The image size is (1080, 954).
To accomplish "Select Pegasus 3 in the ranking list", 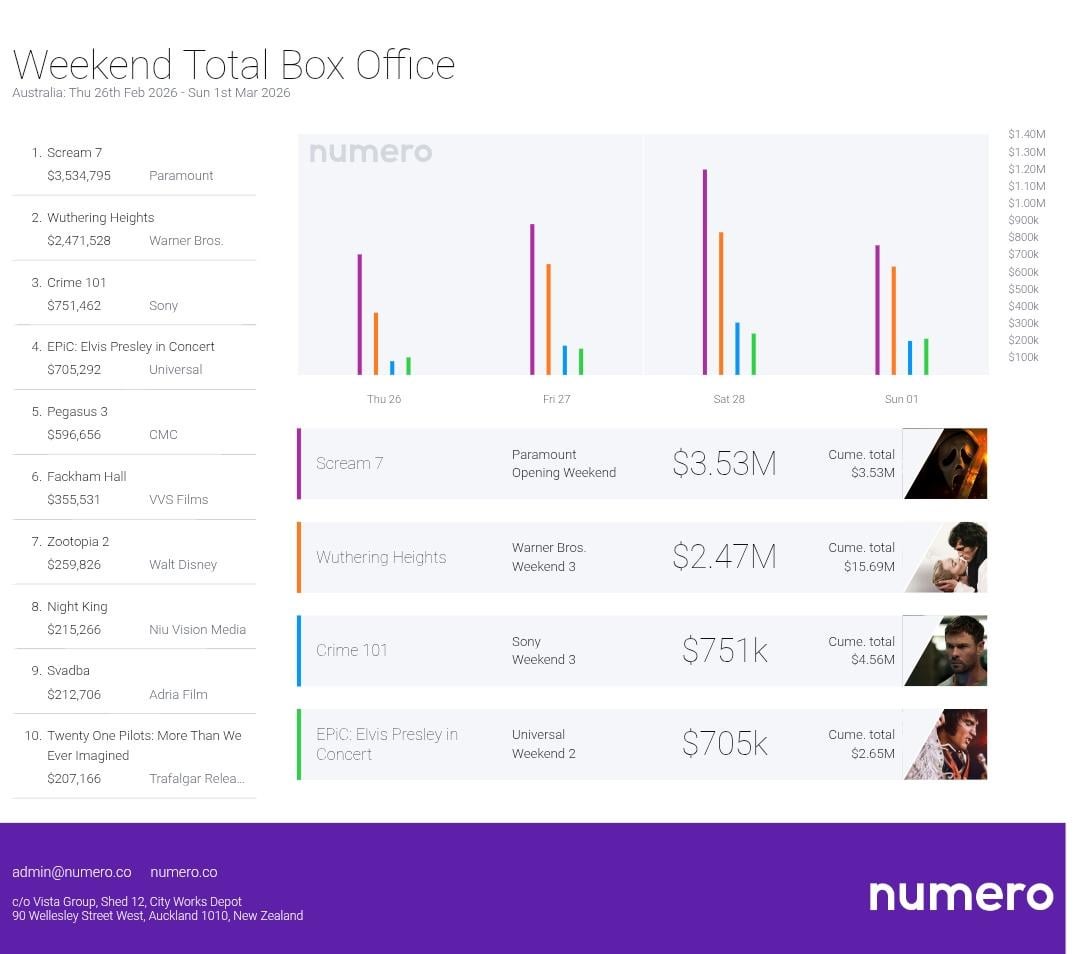I will (77, 412).
